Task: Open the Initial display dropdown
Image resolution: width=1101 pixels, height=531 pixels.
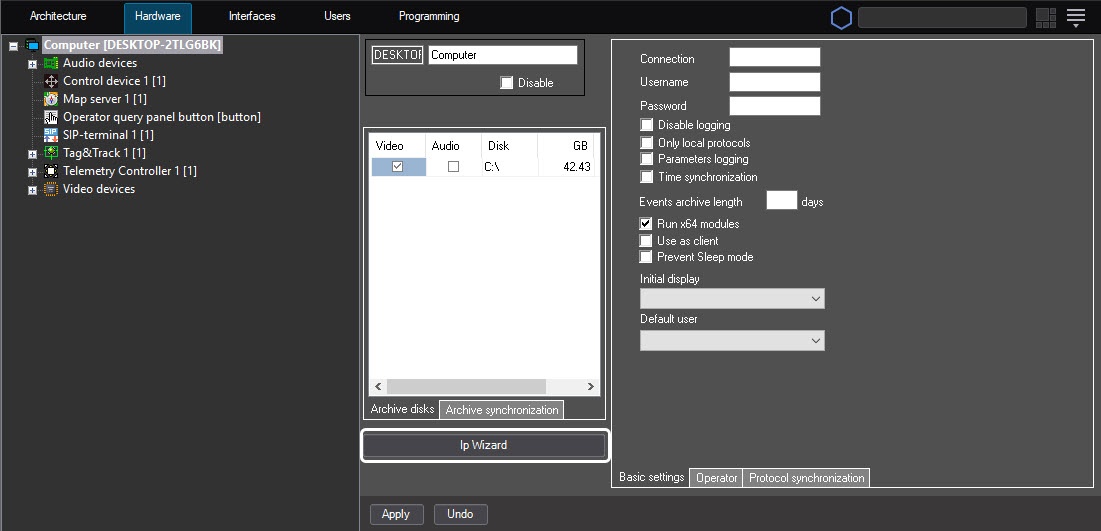Action: tap(732, 299)
